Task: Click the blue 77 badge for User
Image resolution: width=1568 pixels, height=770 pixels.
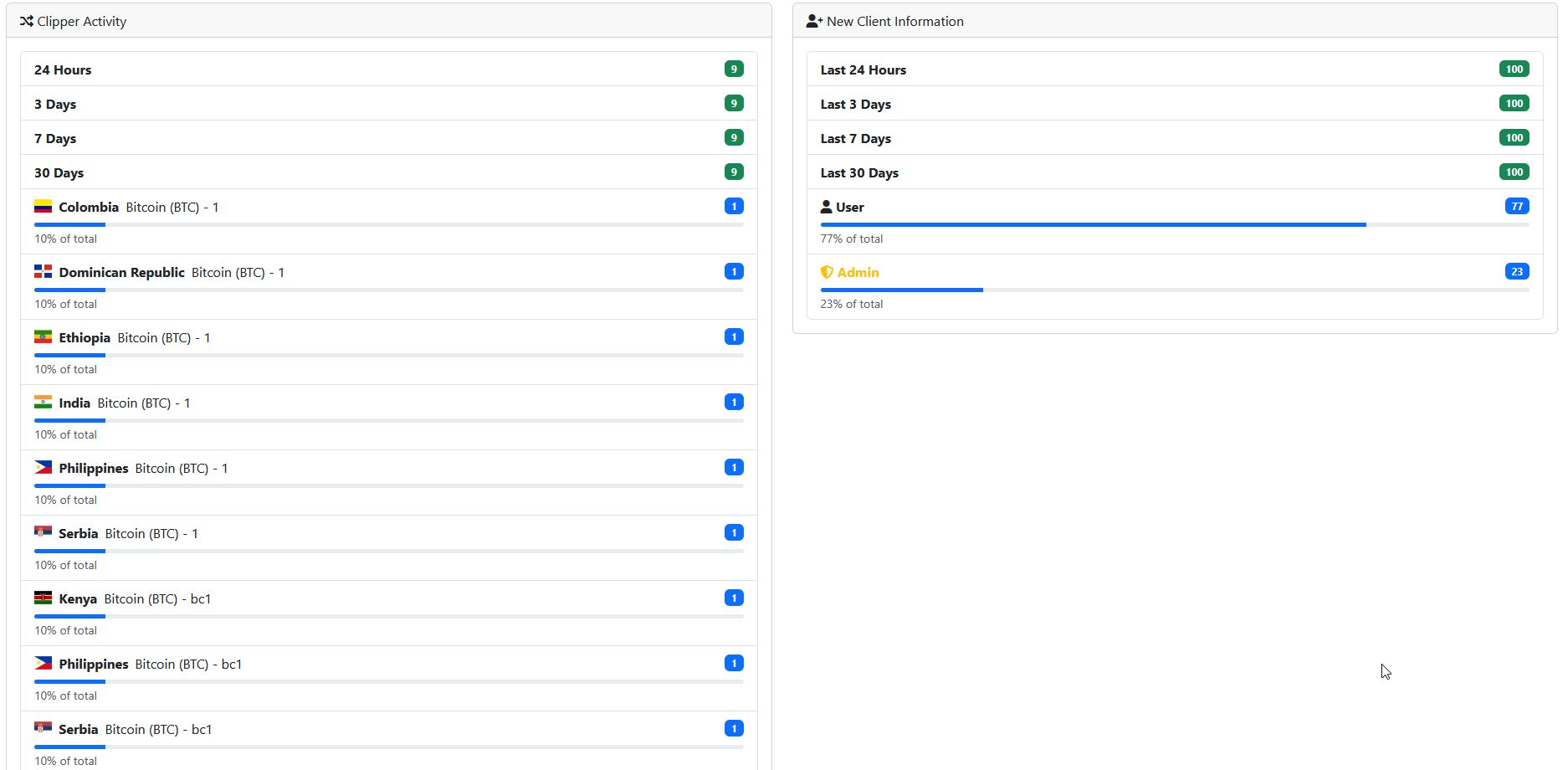Action: tap(1516, 207)
